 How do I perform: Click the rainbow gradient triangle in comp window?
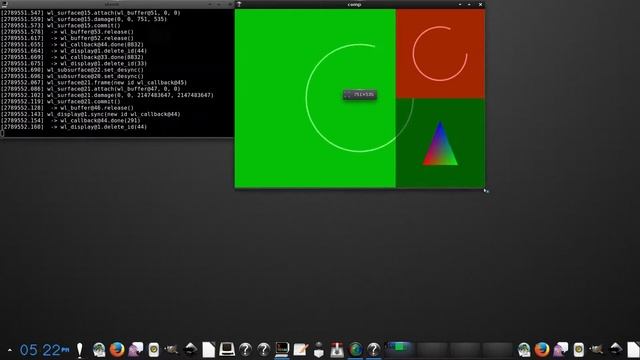pos(440,143)
